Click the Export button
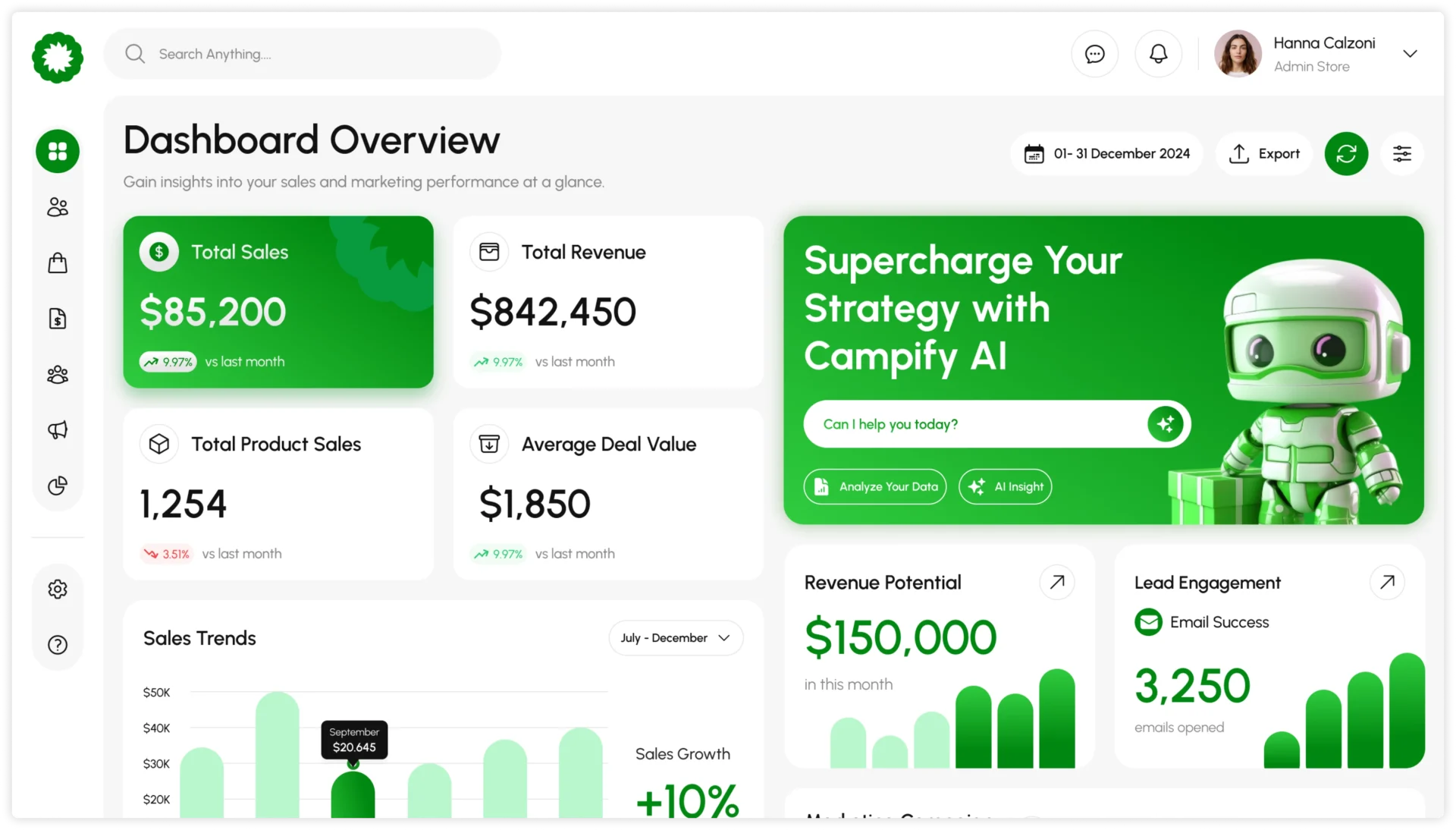1456x830 pixels. (1264, 154)
